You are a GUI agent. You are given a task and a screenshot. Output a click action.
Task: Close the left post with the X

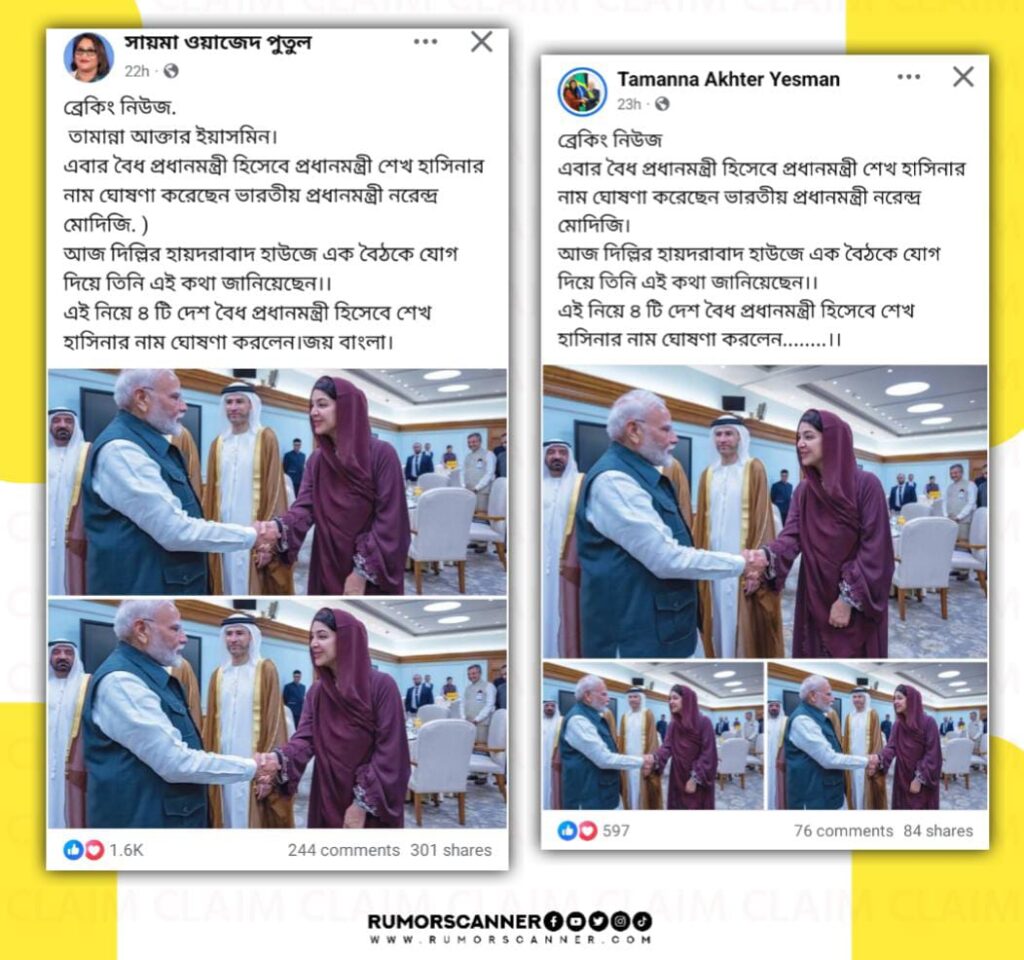click(482, 42)
